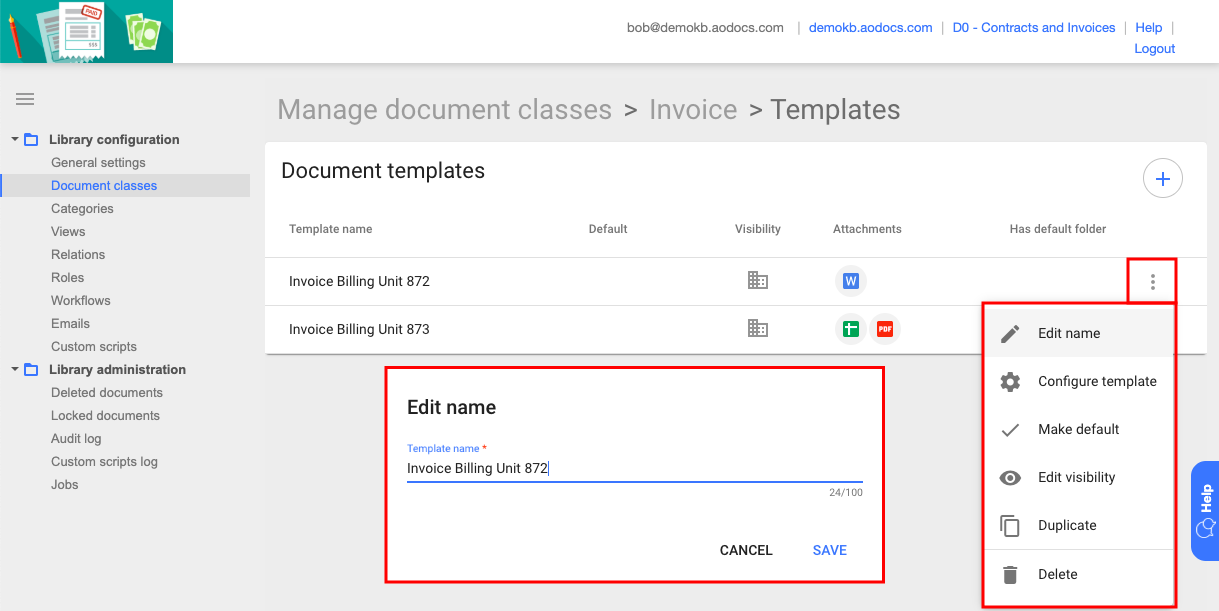Screen dimensions: 1219x611
Task: Open Emails in sidebar
Action: 70,323
